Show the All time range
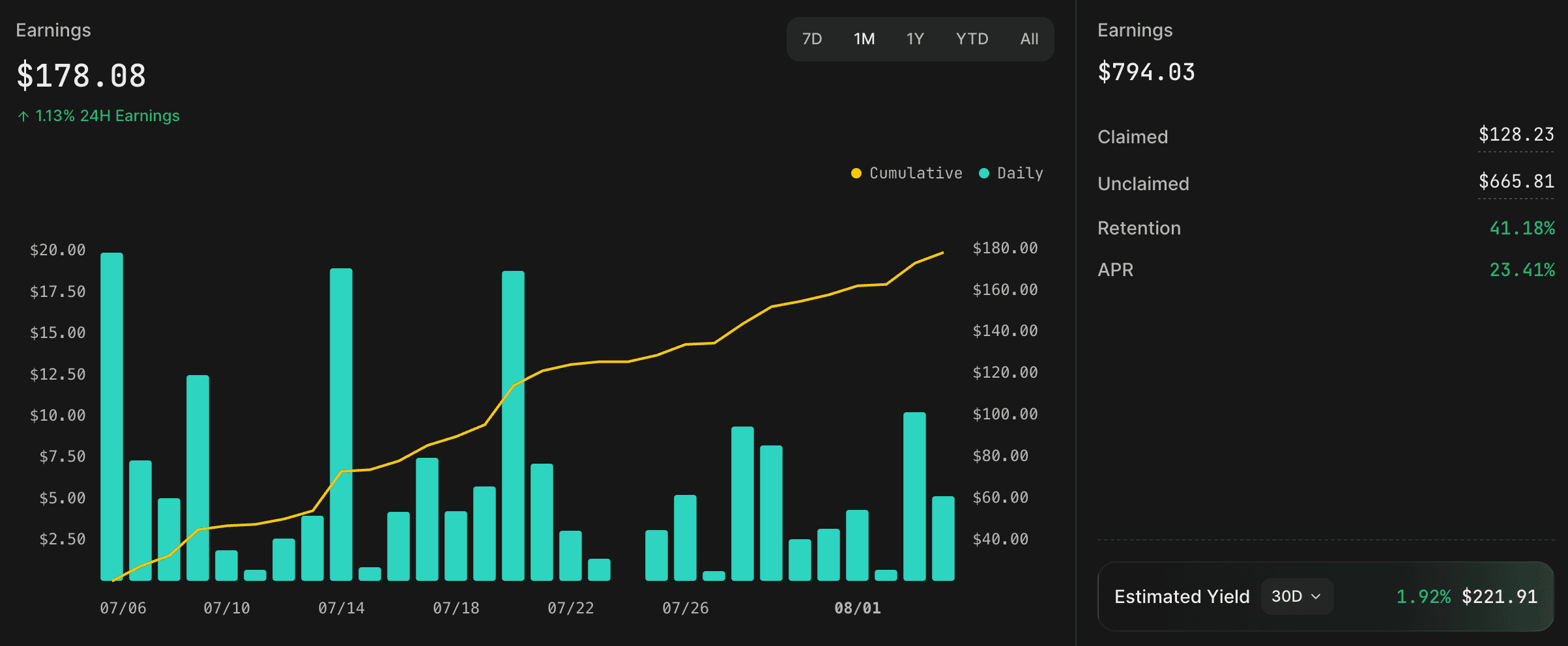The image size is (1568, 646). click(1029, 39)
